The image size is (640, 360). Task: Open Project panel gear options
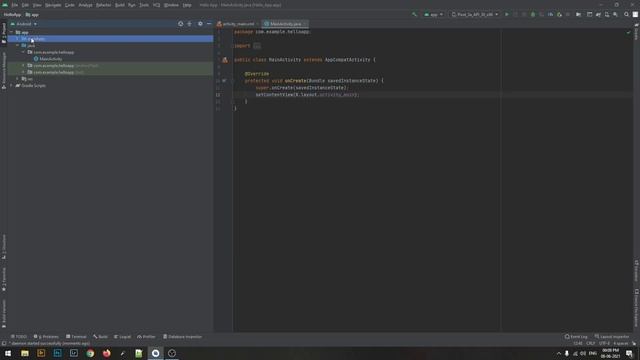(x=200, y=24)
